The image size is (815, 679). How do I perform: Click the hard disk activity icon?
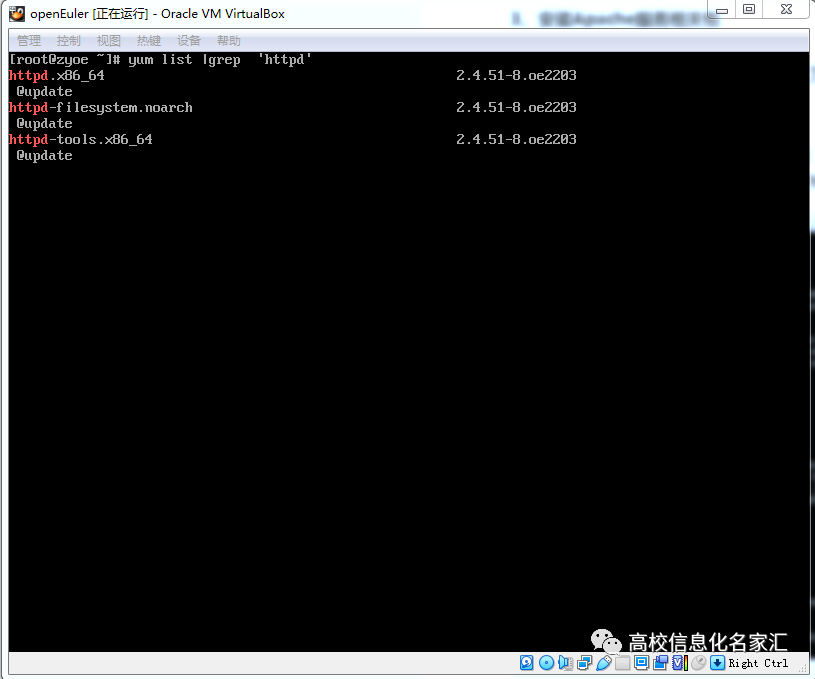click(526, 663)
